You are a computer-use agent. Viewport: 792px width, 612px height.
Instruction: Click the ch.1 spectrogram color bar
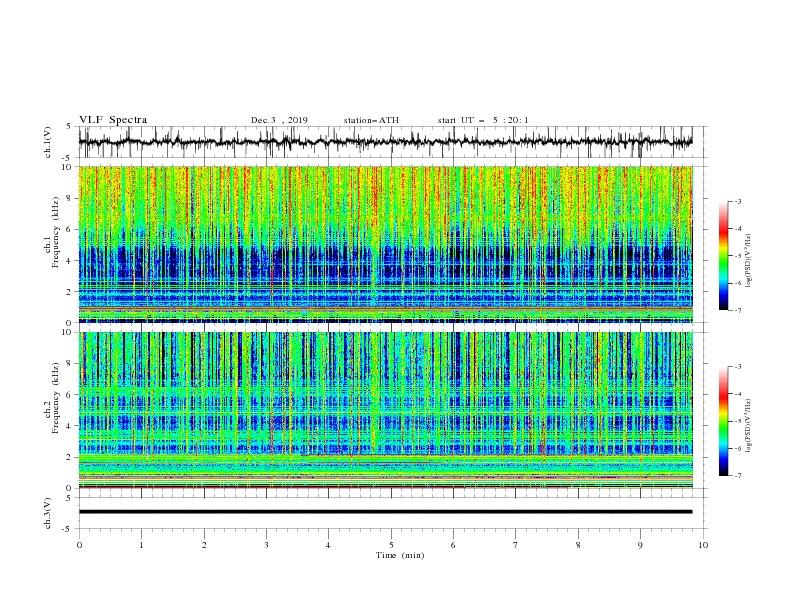point(724,255)
